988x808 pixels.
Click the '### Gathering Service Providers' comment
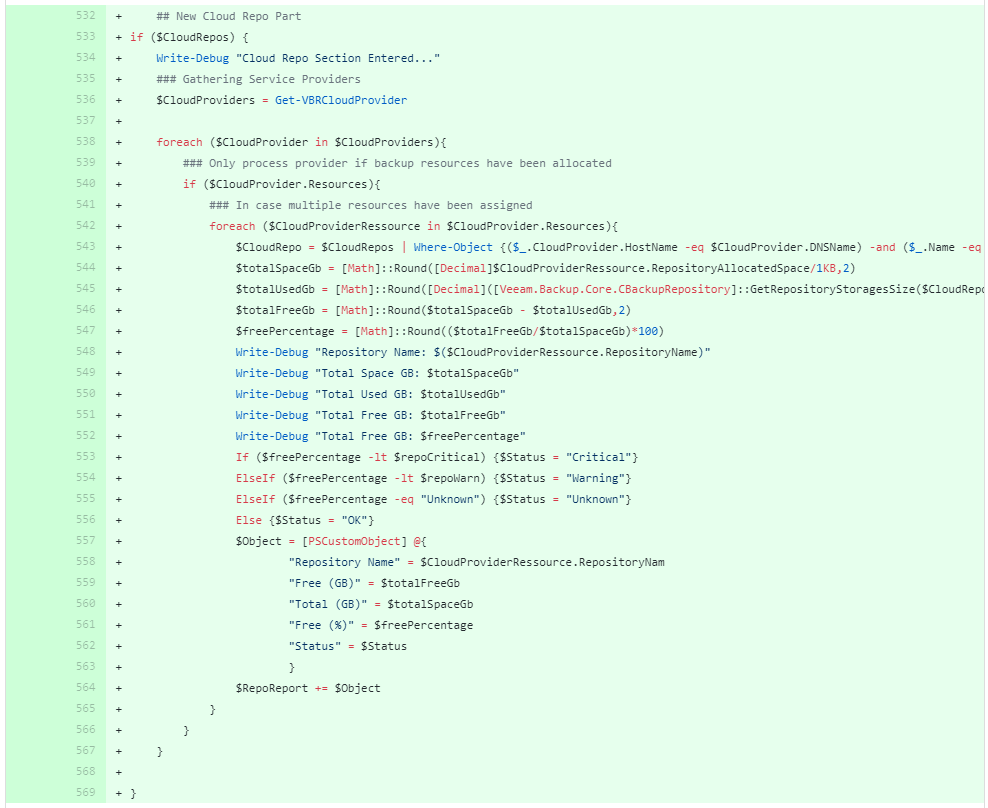tap(258, 79)
